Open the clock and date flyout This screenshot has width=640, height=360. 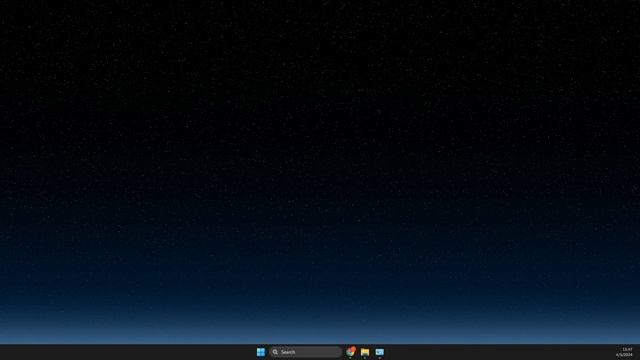(624, 352)
